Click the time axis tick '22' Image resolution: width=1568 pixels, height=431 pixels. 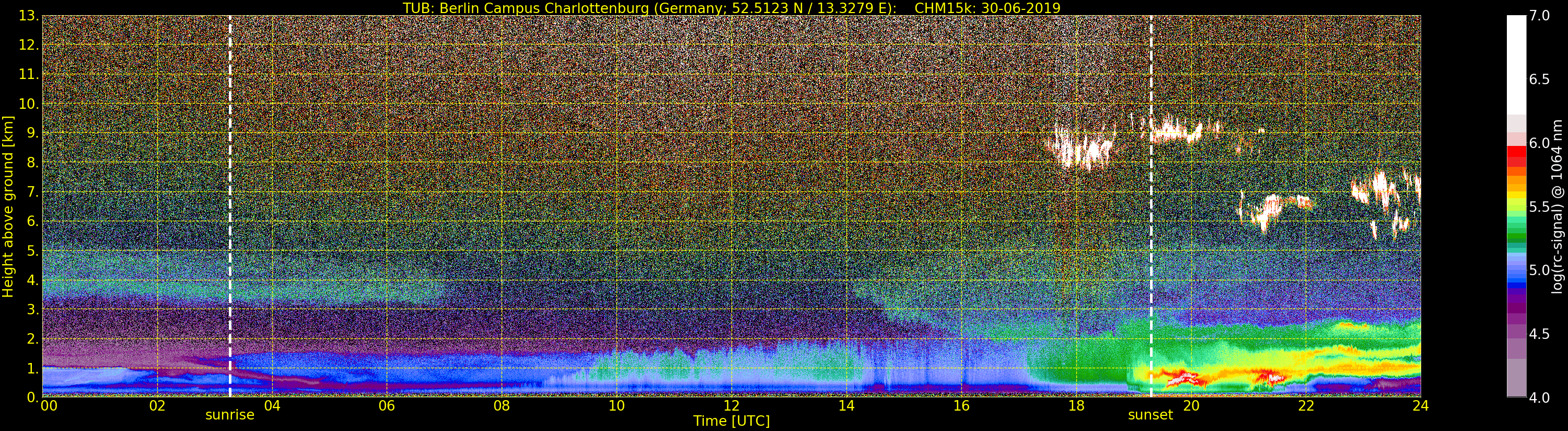pos(1306,406)
